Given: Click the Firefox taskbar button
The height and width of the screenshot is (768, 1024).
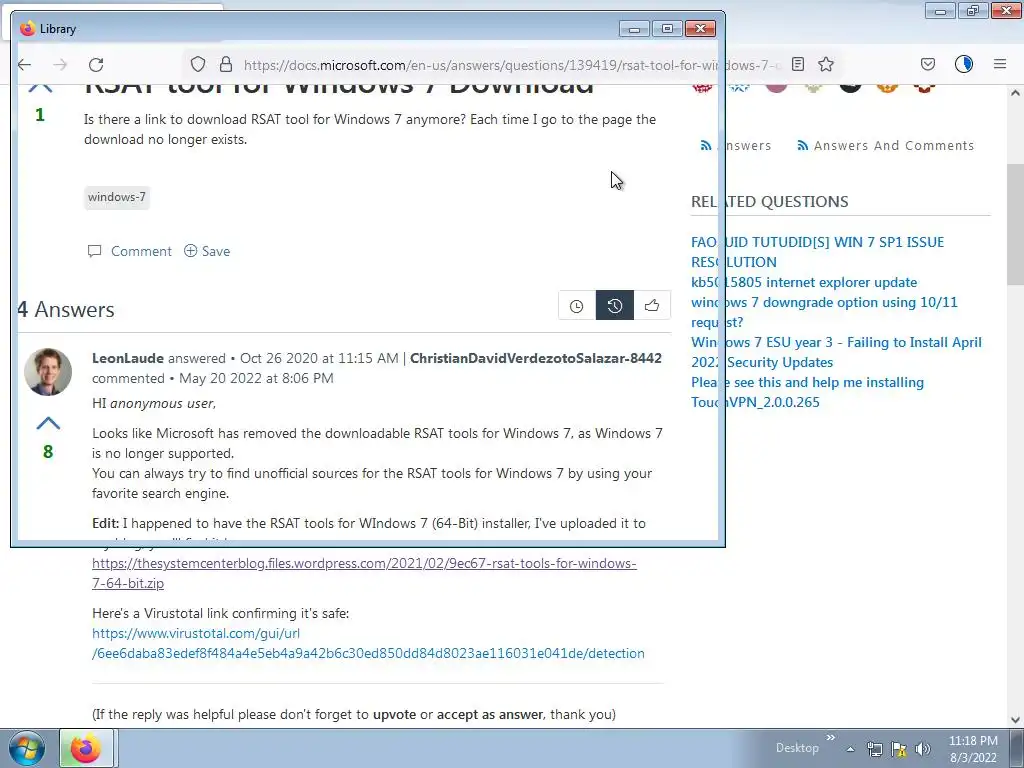Looking at the screenshot, I should (87, 748).
